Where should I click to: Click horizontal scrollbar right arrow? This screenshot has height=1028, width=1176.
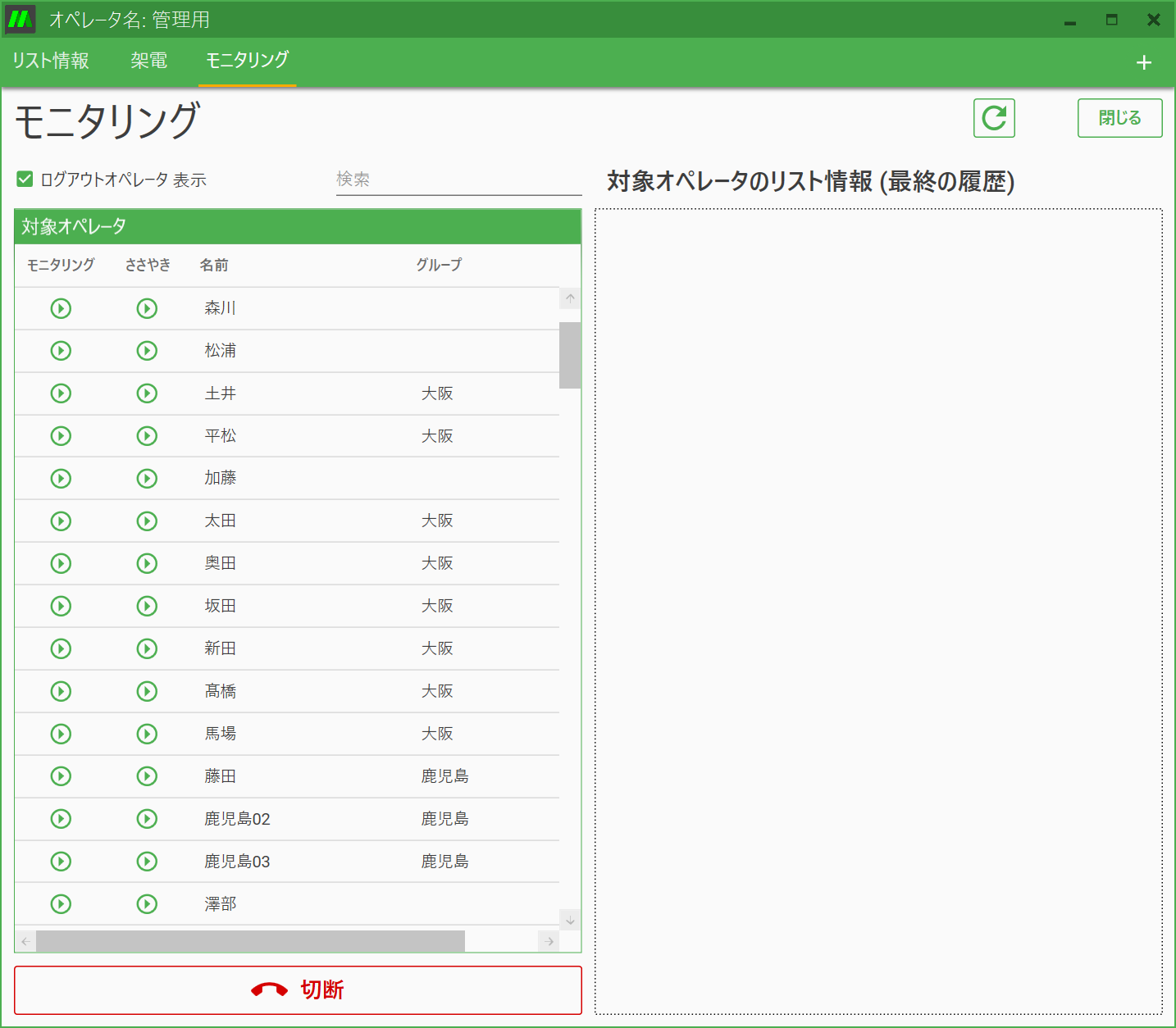click(549, 941)
